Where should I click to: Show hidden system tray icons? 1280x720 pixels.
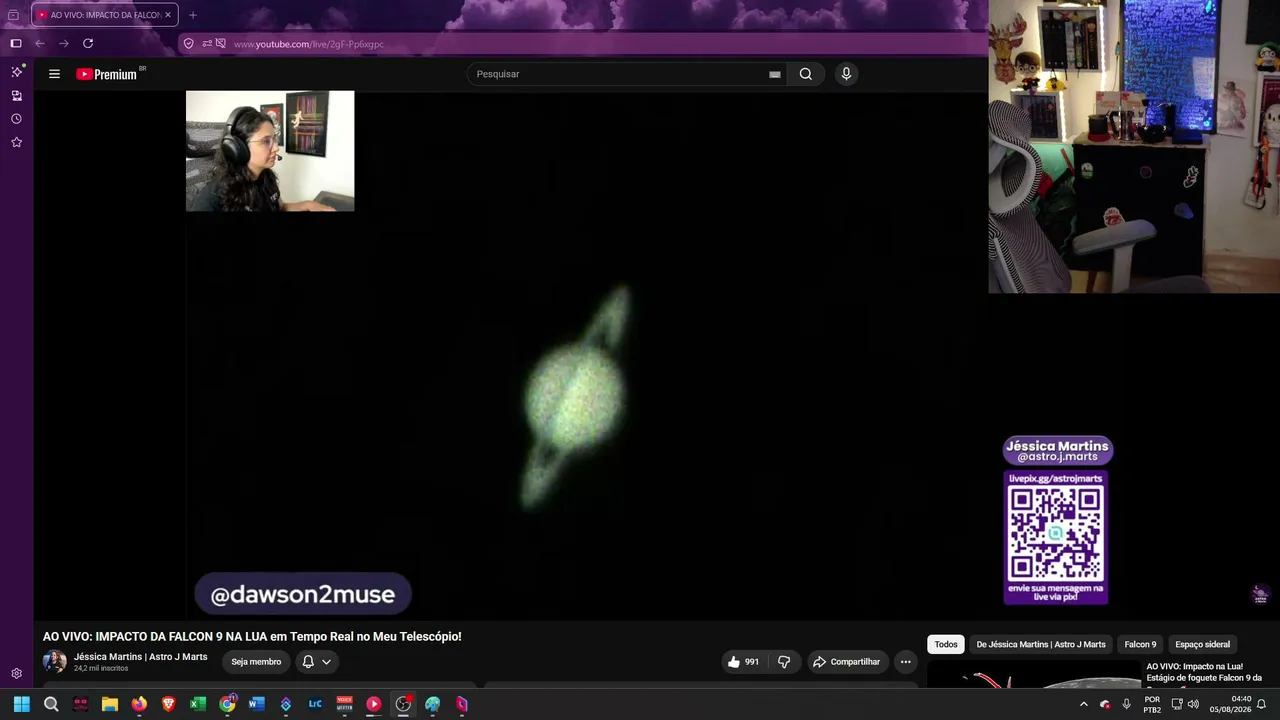(x=1083, y=704)
